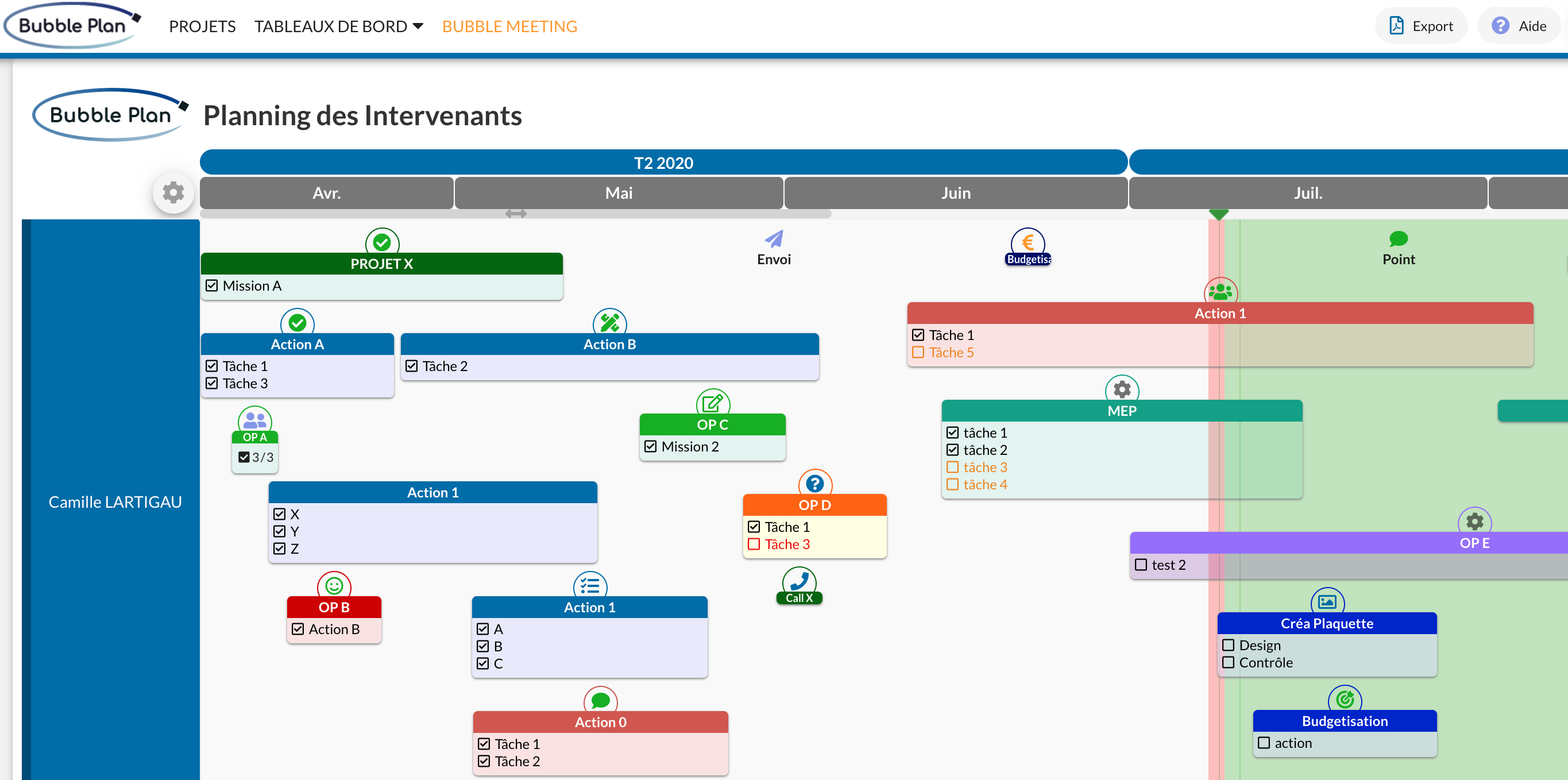This screenshot has width=1568, height=780.
Task: Click the euro Budgetisation milestone icon
Action: pyautogui.click(x=1028, y=243)
